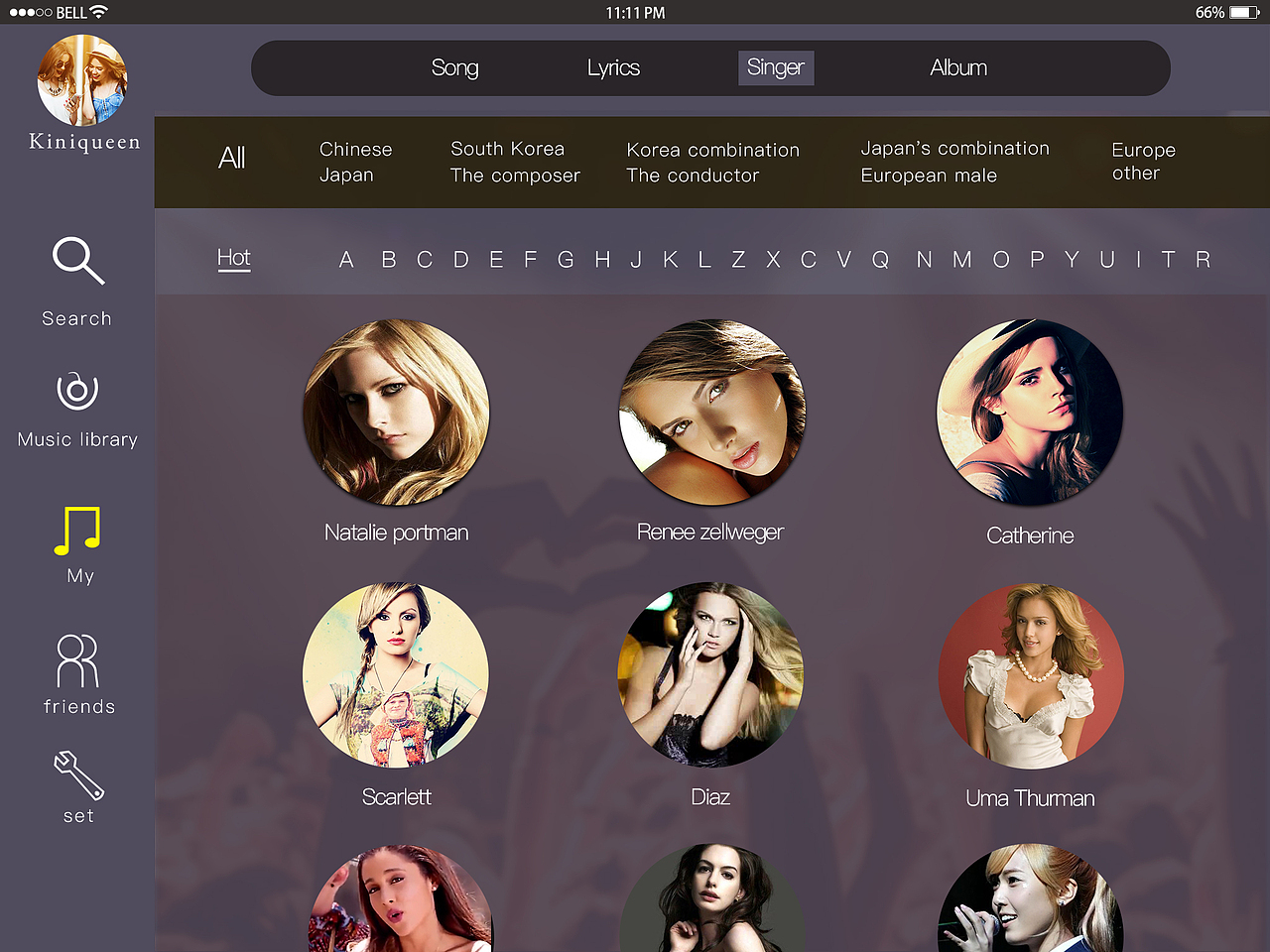This screenshot has width=1270, height=952.
Task: Select letter G in the alphabet index
Action: [566, 260]
